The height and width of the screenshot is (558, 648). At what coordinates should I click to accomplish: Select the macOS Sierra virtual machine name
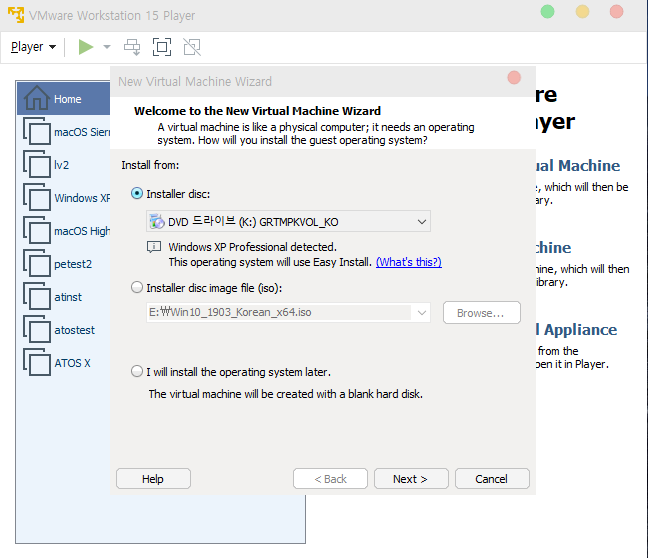pos(82,132)
